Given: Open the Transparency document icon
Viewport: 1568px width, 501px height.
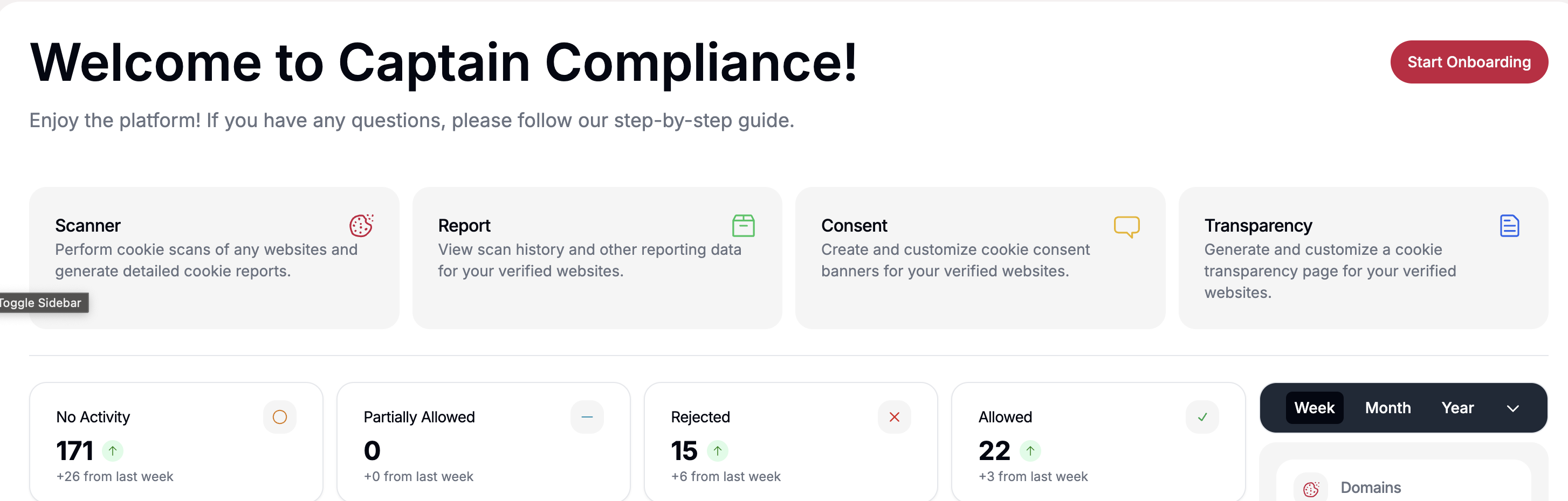Looking at the screenshot, I should click(x=1510, y=226).
